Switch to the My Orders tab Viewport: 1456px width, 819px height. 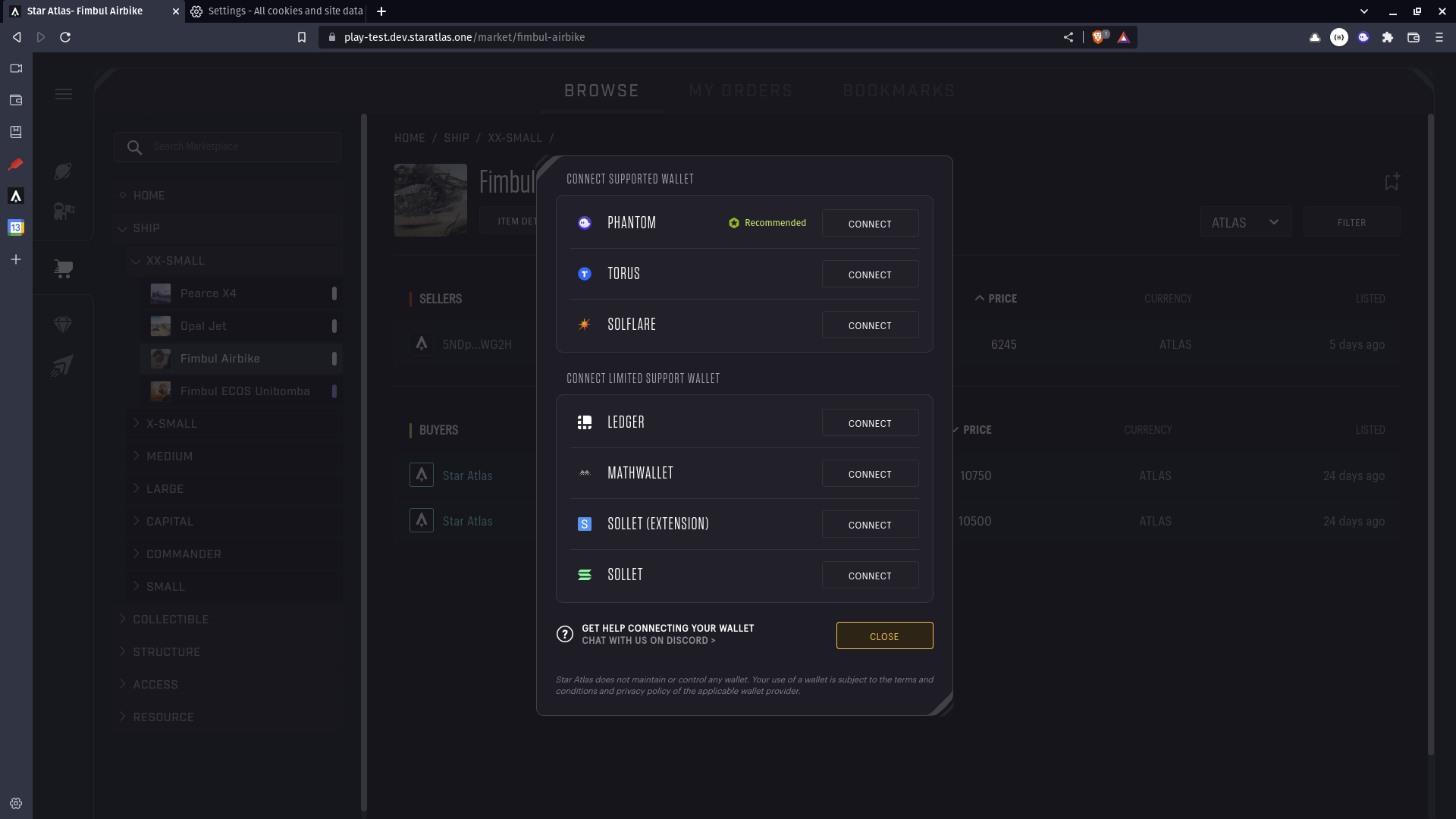tap(741, 91)
